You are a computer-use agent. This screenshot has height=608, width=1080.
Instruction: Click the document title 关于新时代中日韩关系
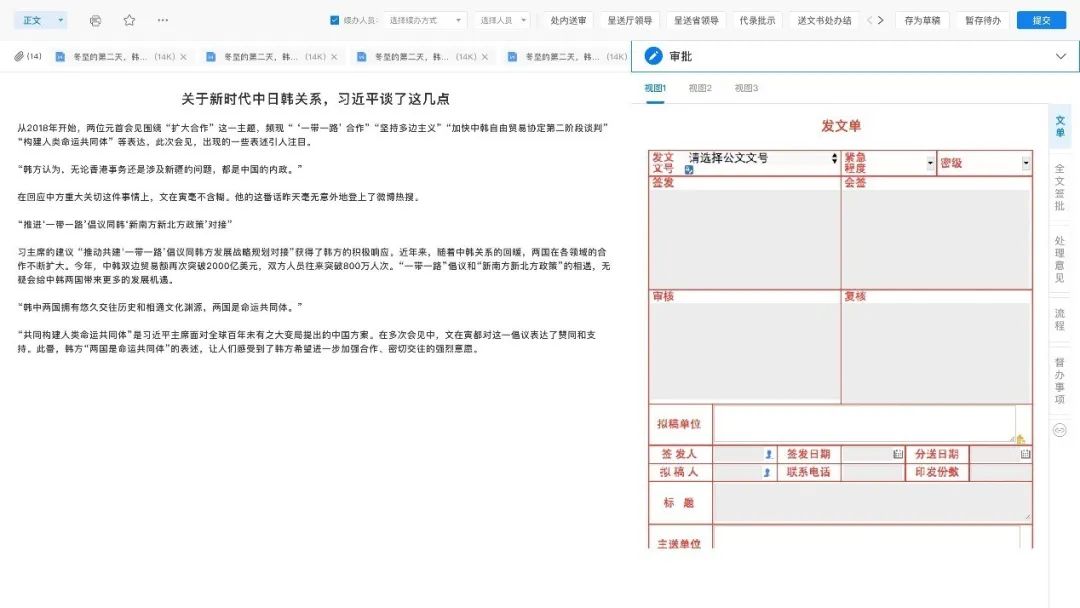[x=315, y=98]
